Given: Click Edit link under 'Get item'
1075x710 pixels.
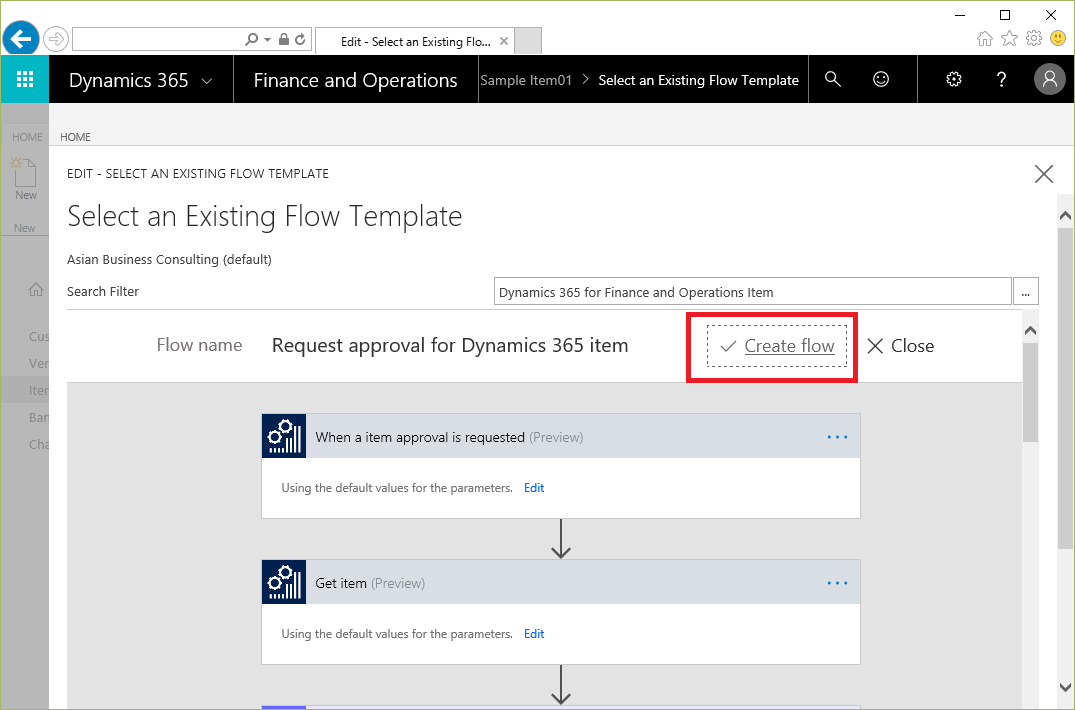Looking at the screenshot, I should pyautogui.click(x=534, y=634).
